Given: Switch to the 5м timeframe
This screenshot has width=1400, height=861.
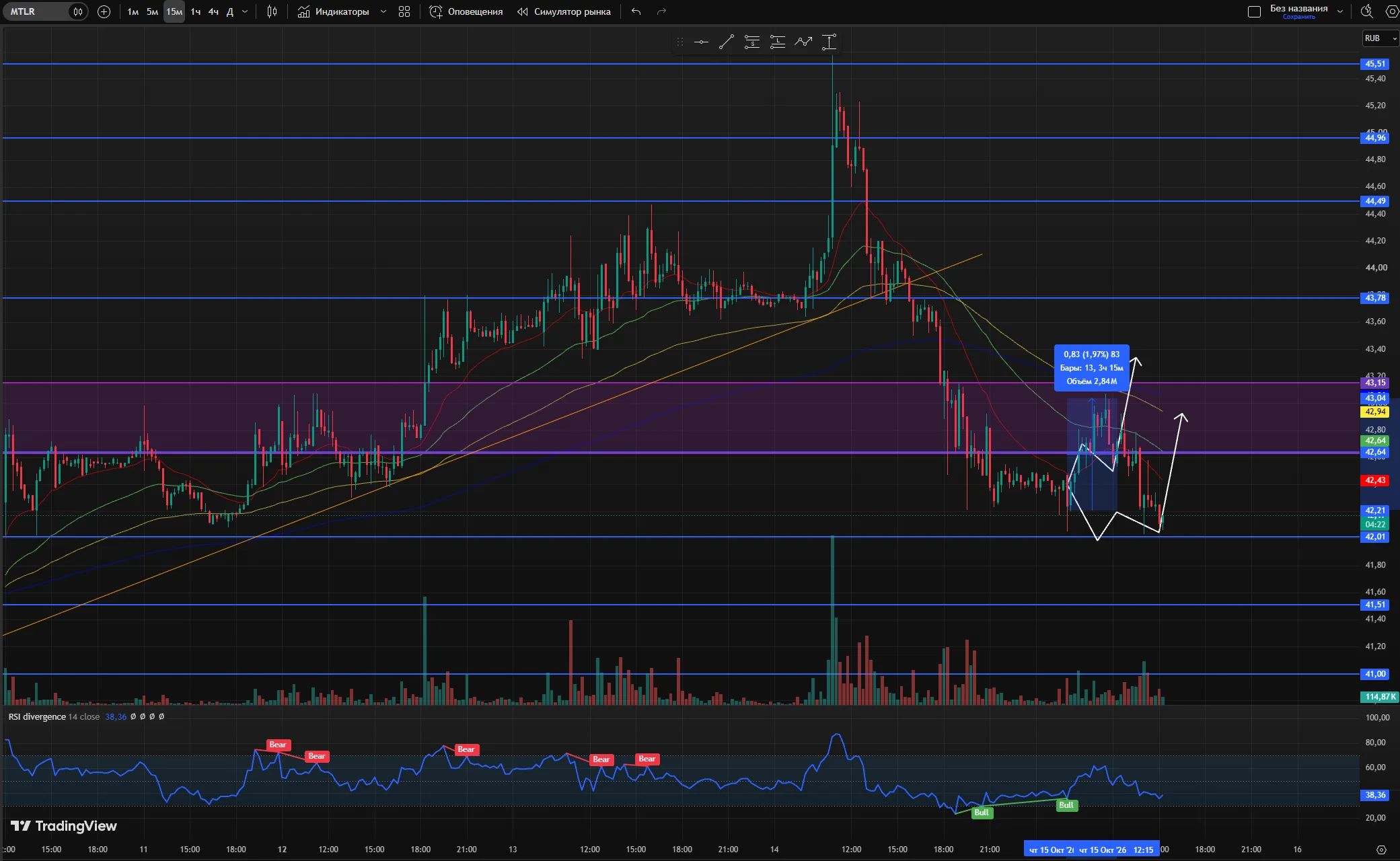Looking at the screenshot, I should tap(153, 11).
